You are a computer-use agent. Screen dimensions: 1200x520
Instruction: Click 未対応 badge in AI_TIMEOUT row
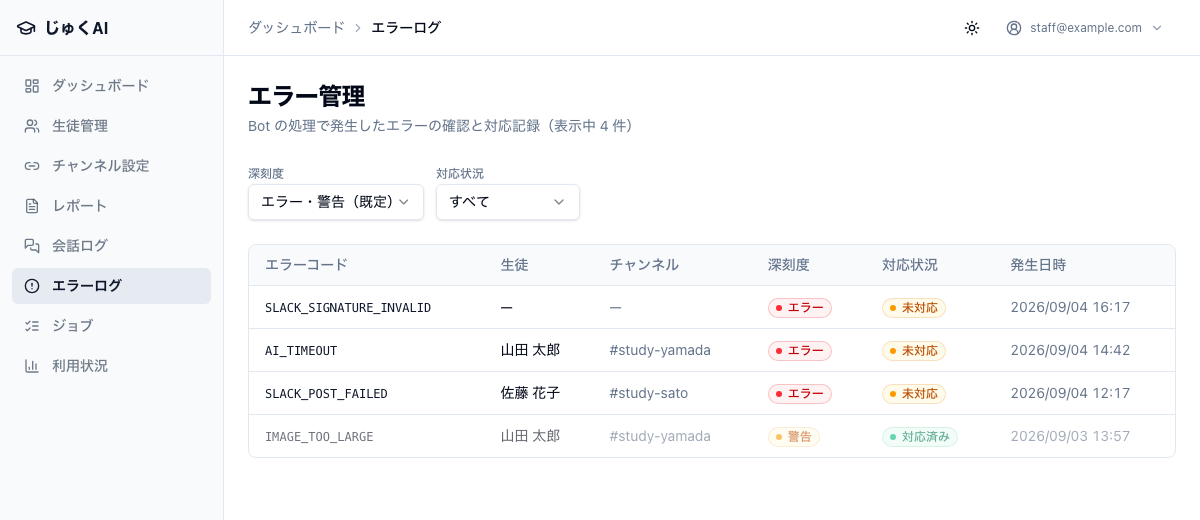(914, 351)
